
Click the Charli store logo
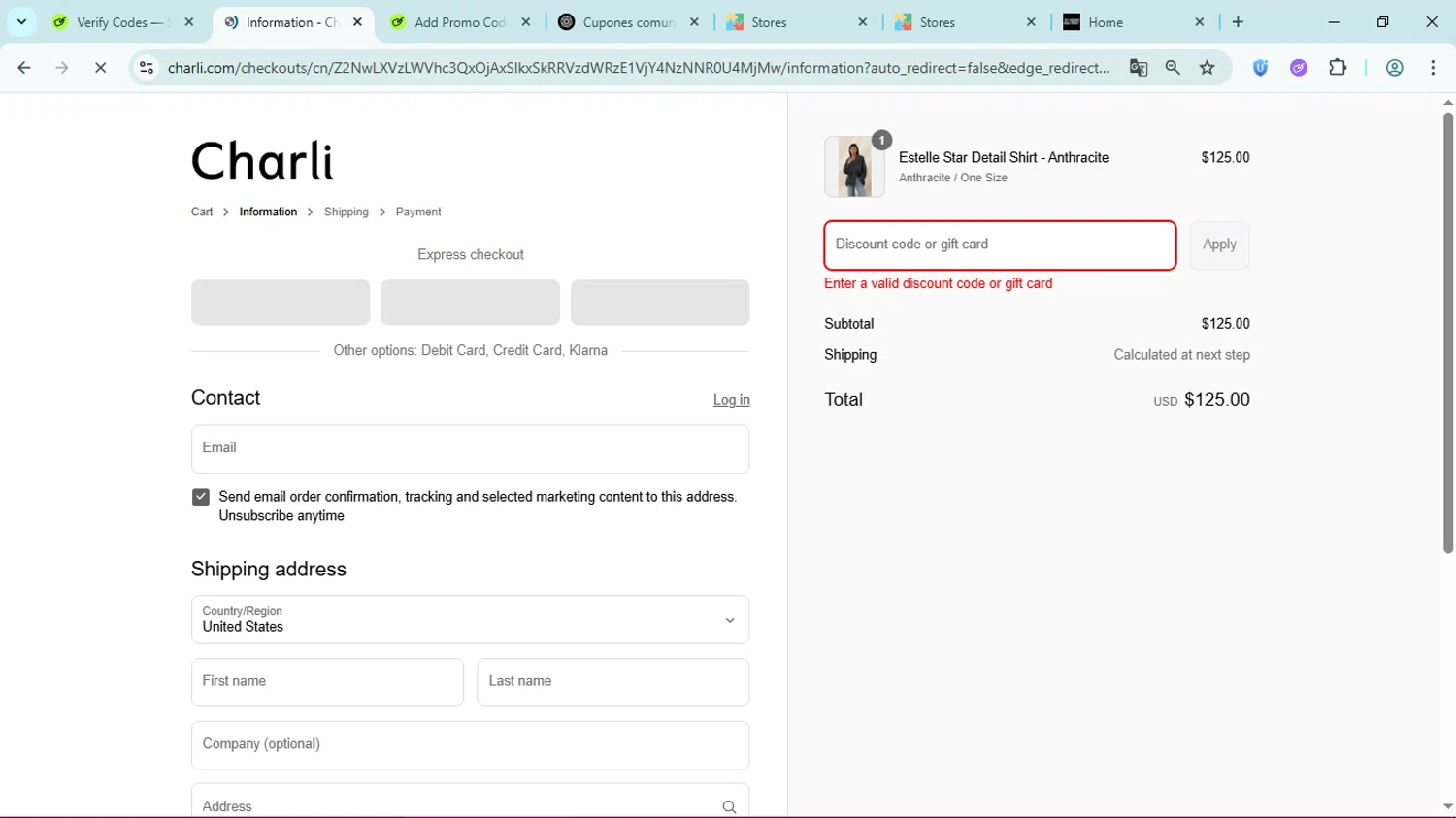262,160
